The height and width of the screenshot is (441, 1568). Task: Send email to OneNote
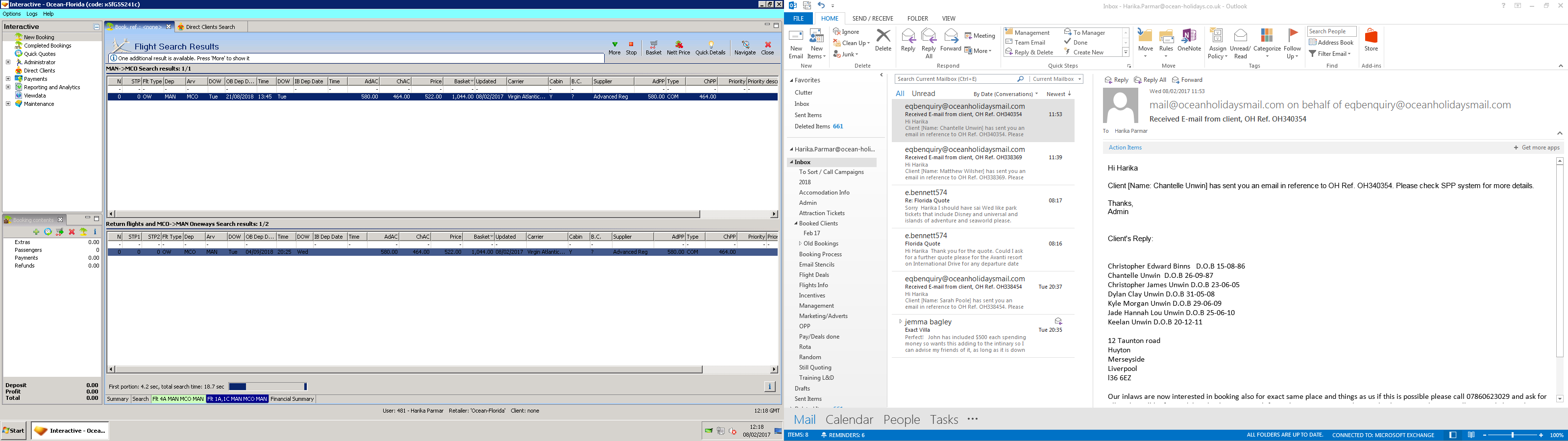[x=1189, y=40]
